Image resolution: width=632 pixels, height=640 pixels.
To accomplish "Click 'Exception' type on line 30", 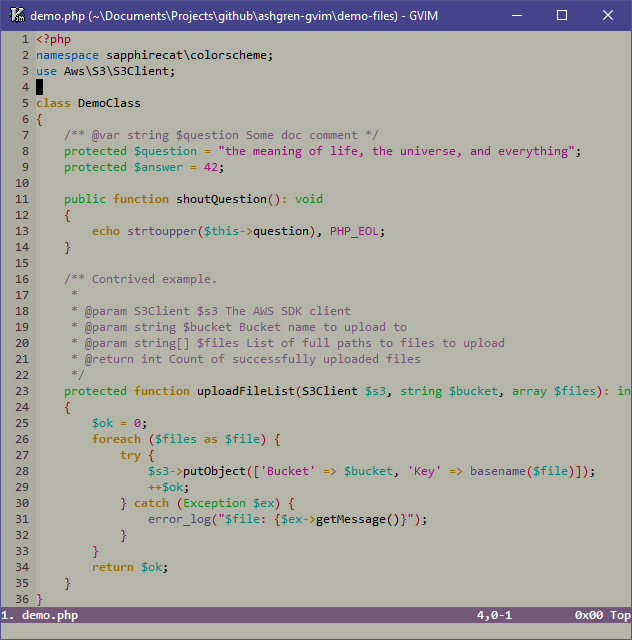I will [x=214, y=503].
